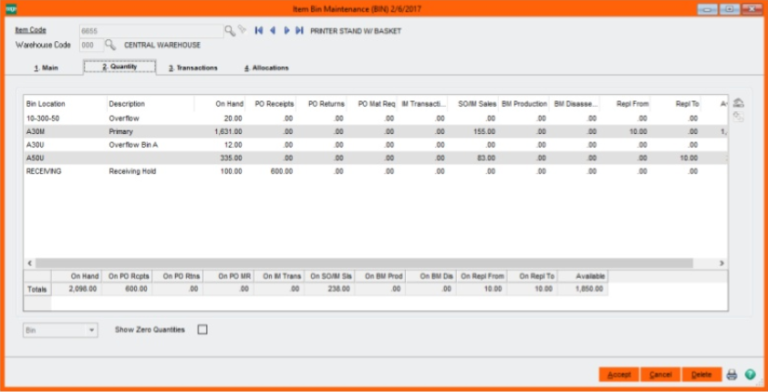The width and height of the screenshot is (768, 392).
Task: Click the Delete button
Action: [701, 374]
